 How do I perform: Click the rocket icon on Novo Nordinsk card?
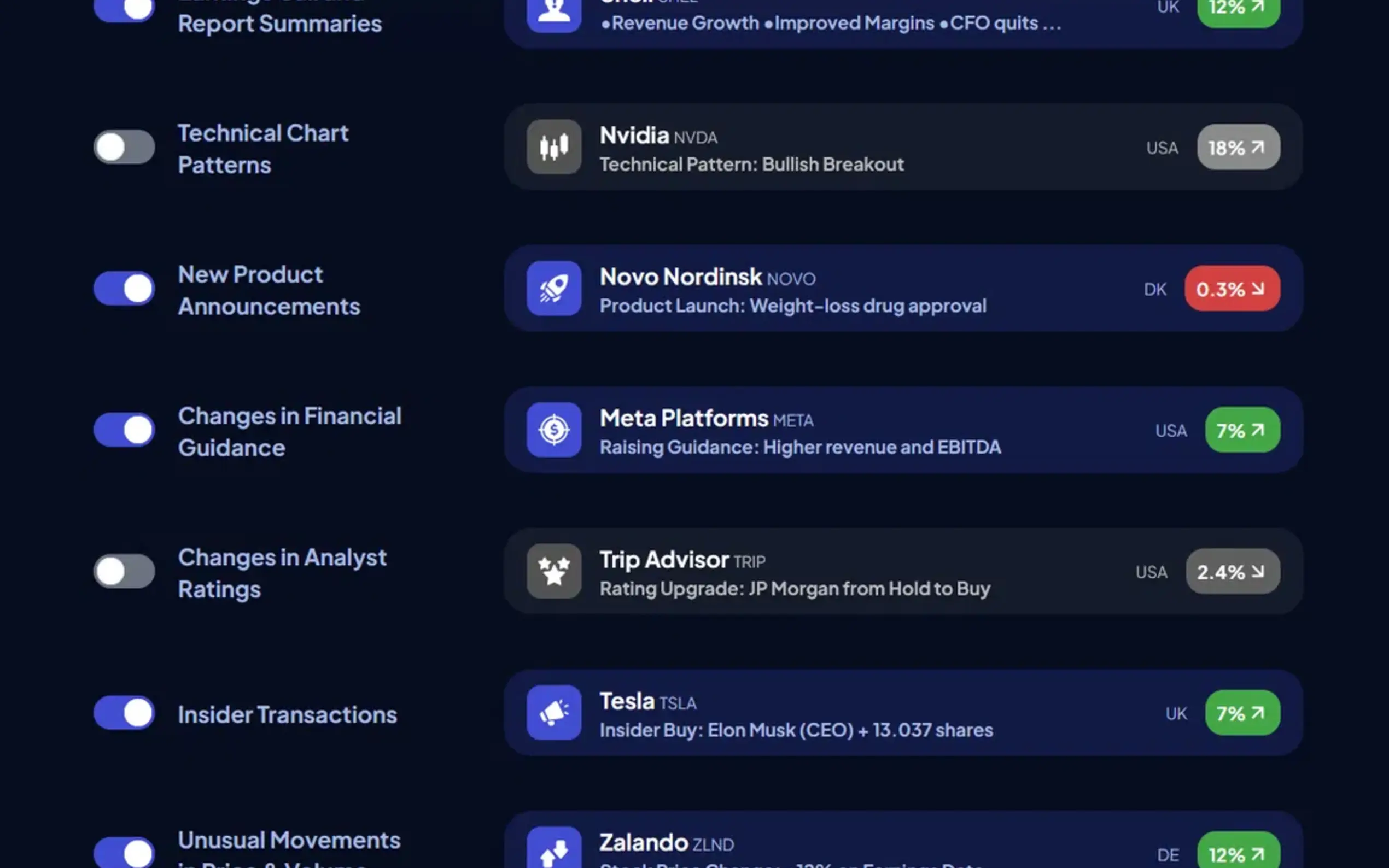pos(553,288)
